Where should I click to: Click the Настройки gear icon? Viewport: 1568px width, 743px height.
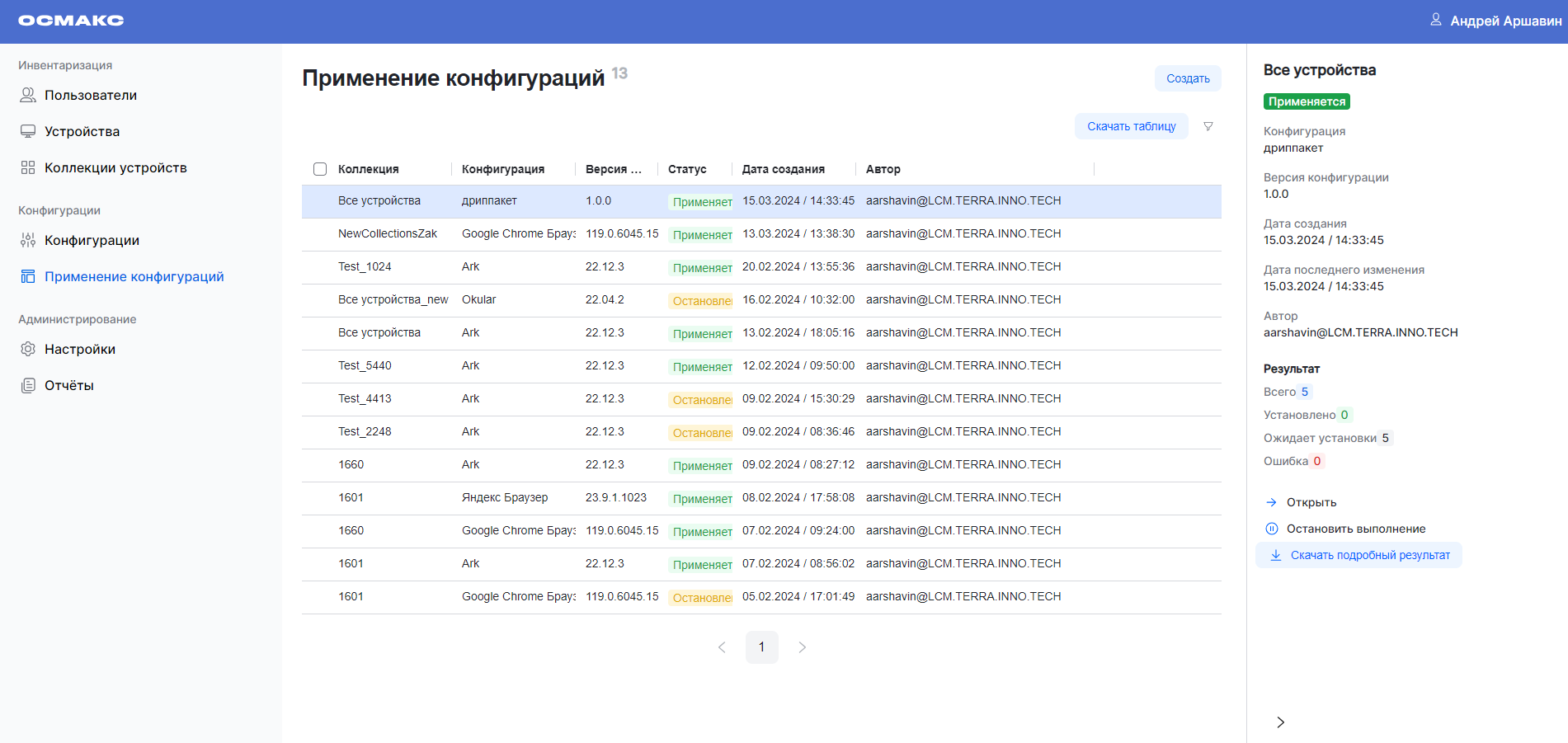(28, 350)
